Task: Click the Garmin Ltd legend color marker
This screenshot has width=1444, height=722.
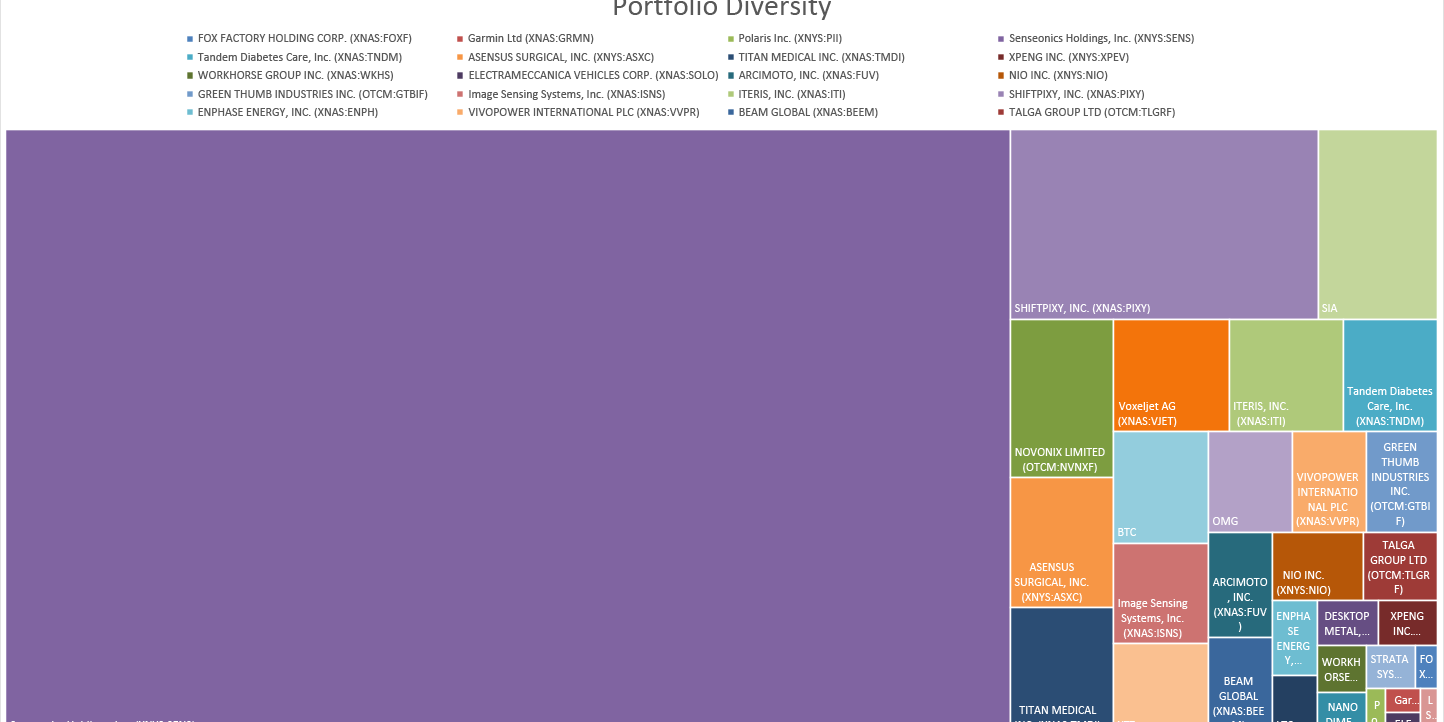Action: click(460, 39)
